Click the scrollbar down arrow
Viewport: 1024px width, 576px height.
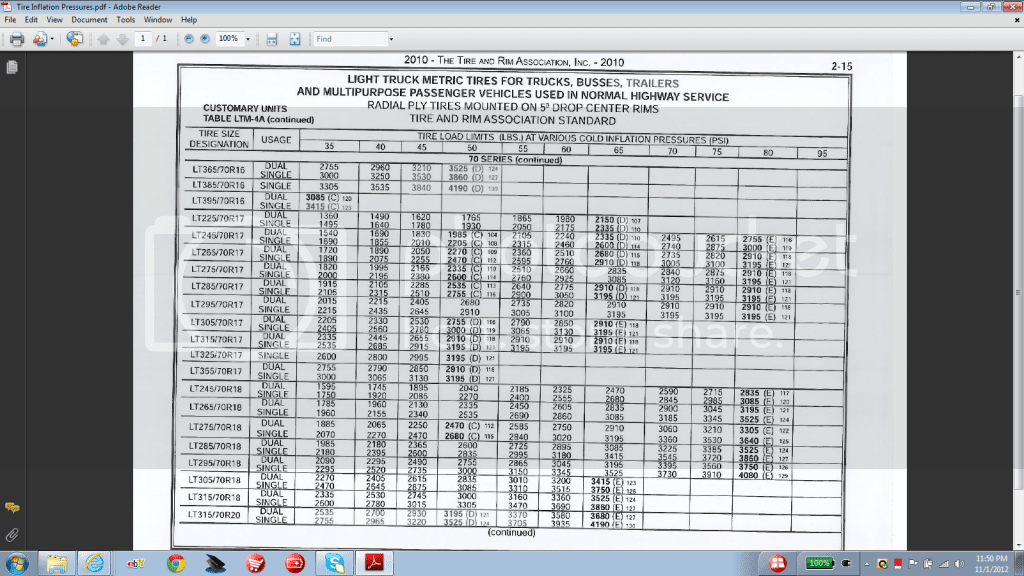coord(1018,545)
